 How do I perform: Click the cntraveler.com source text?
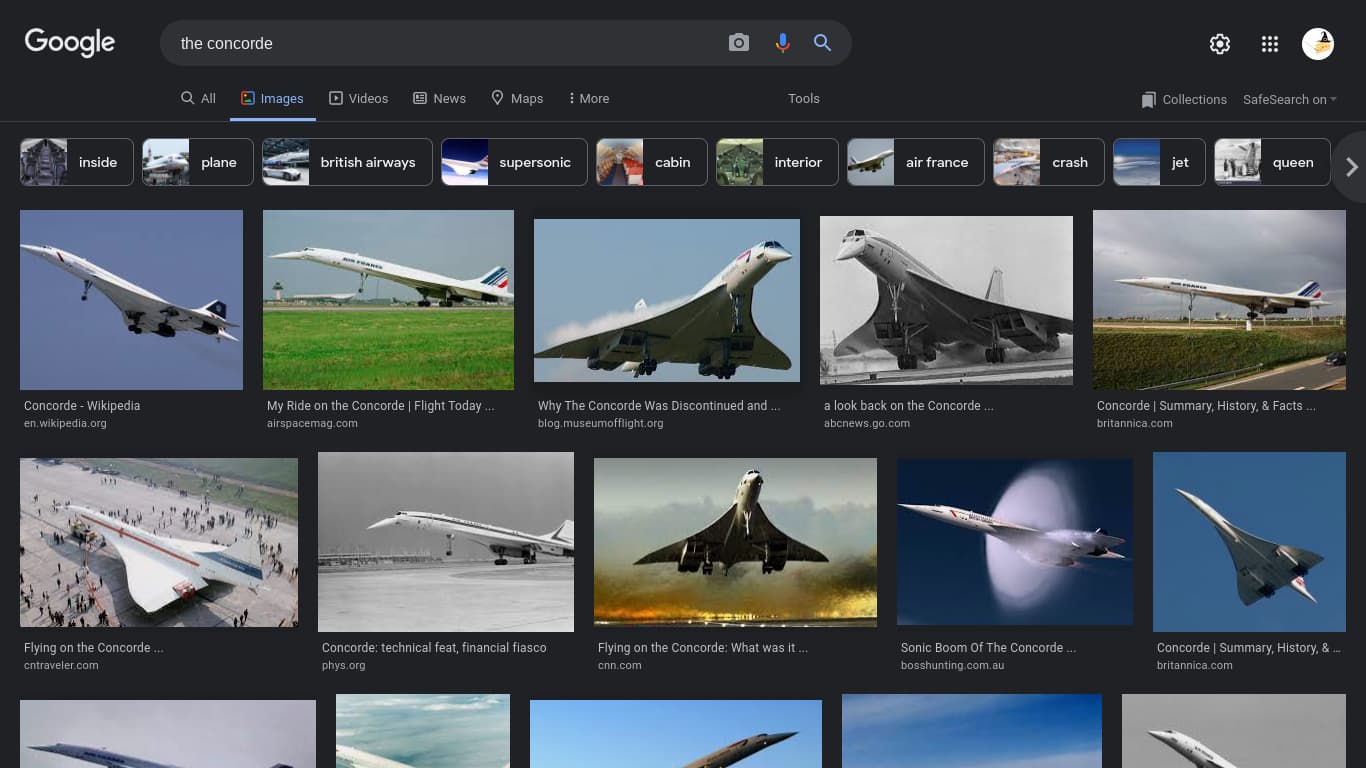tap(61, 665)
